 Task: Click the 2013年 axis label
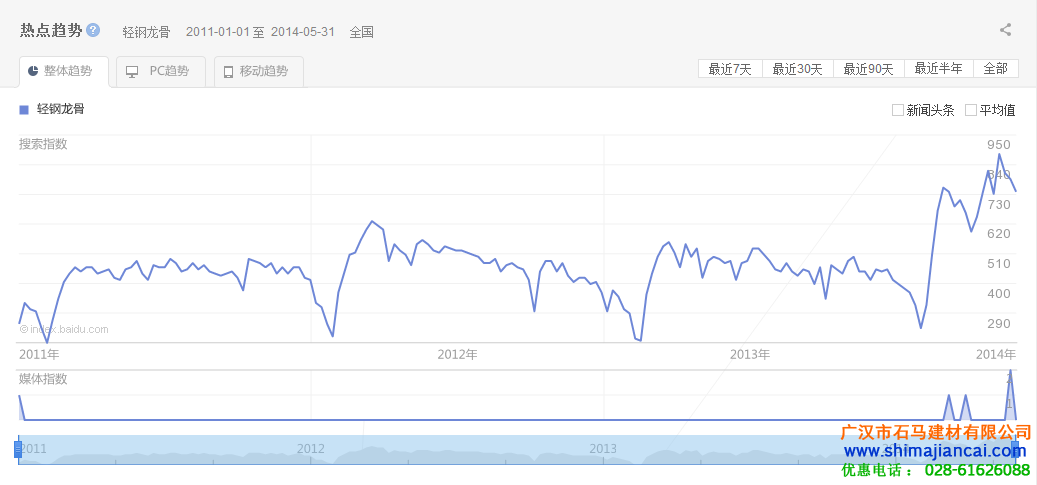pyautogui.click(x=750, y=355)
